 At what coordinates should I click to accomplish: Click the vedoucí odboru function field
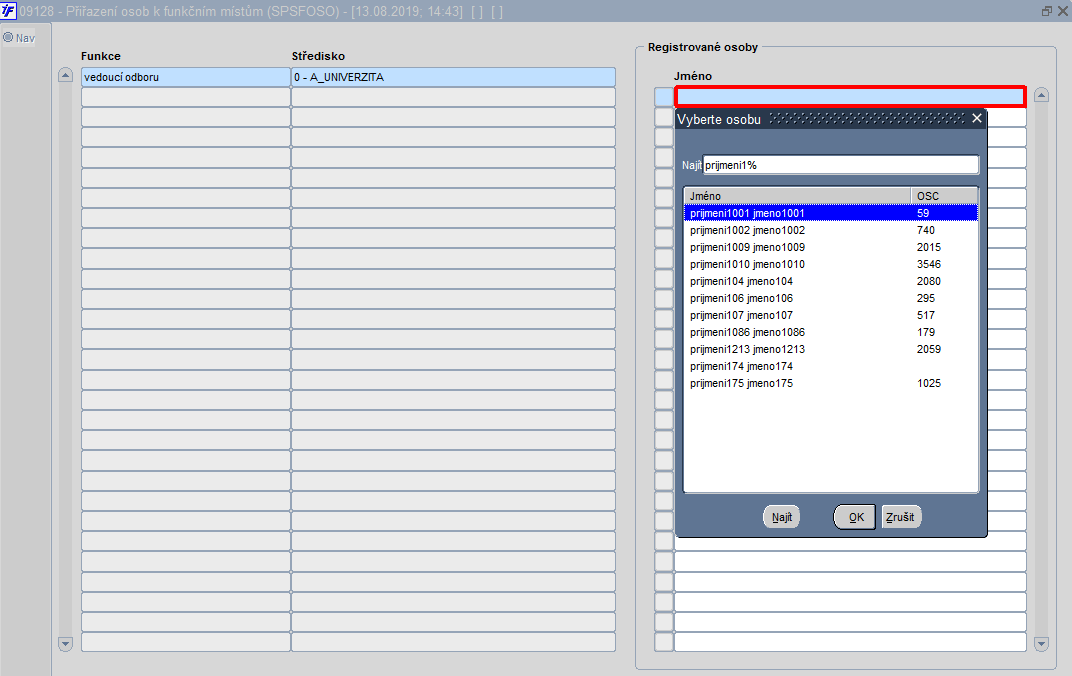tap(185, 77)
